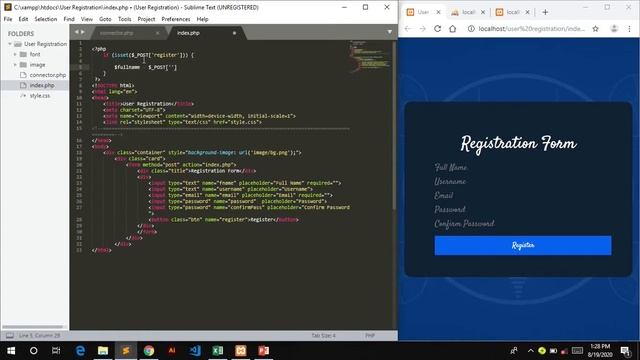Click the Email input field
Viewport: 640px width, 360px height.
523,196
